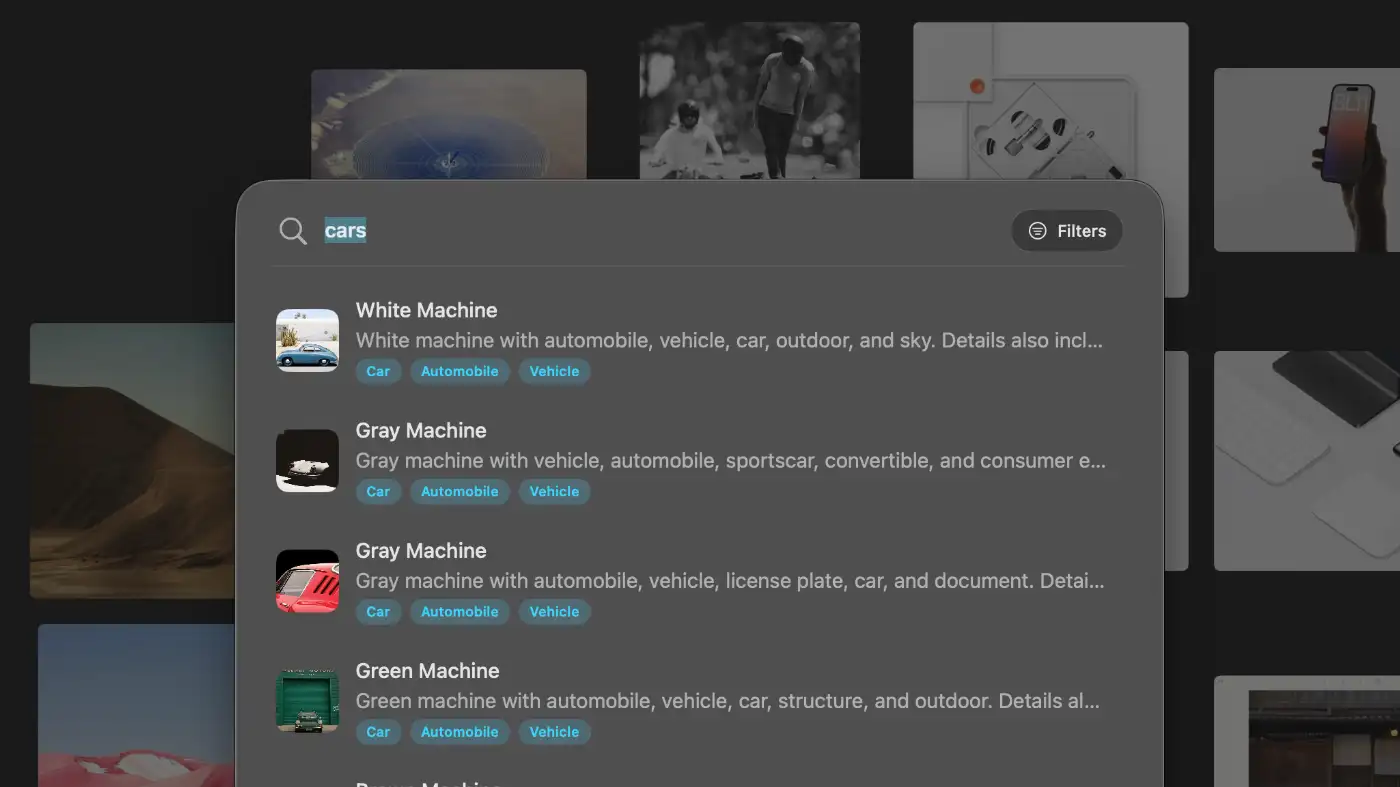Viewport: 1400px width, 787px height.
Task: Click the Car tag under the first Gray Machine
Action: [x=379, y=491]
